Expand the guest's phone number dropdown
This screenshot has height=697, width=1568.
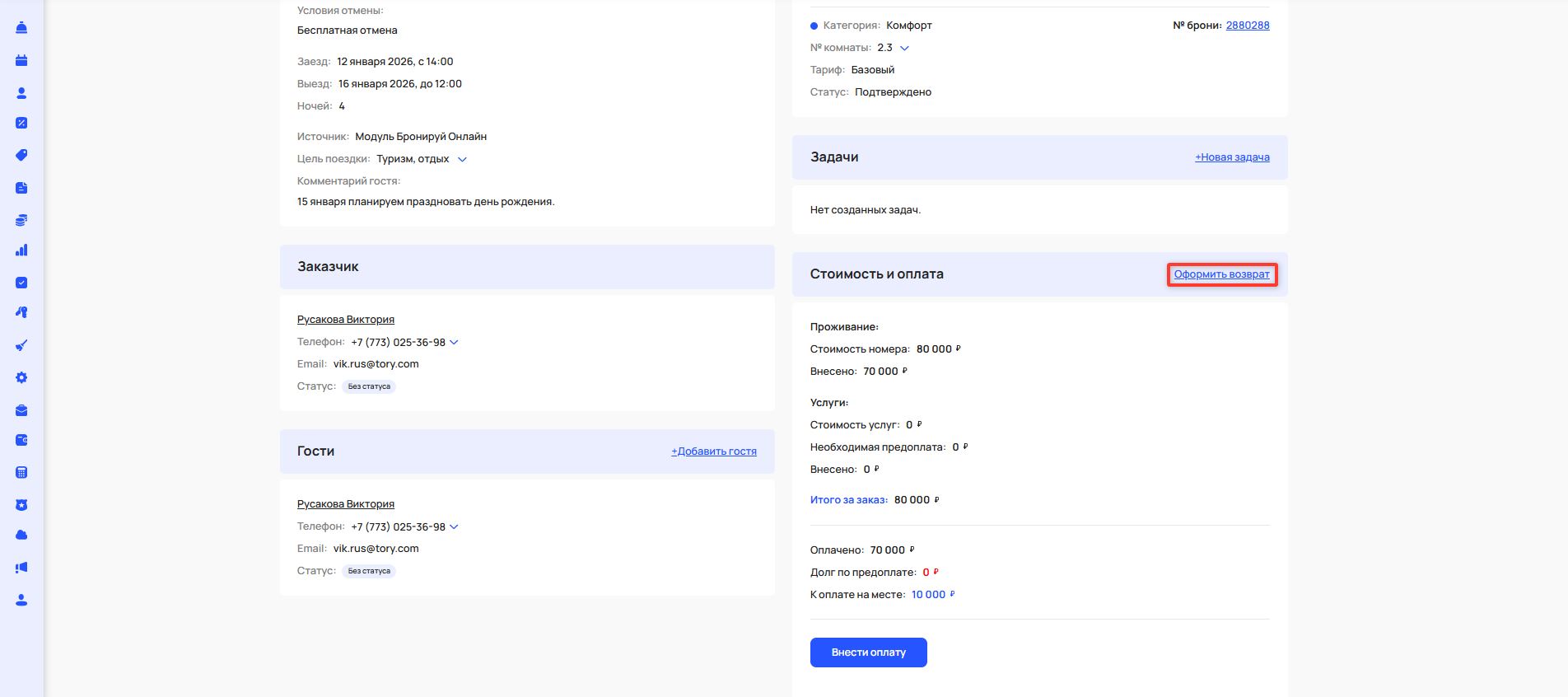[x=454, y=526]
